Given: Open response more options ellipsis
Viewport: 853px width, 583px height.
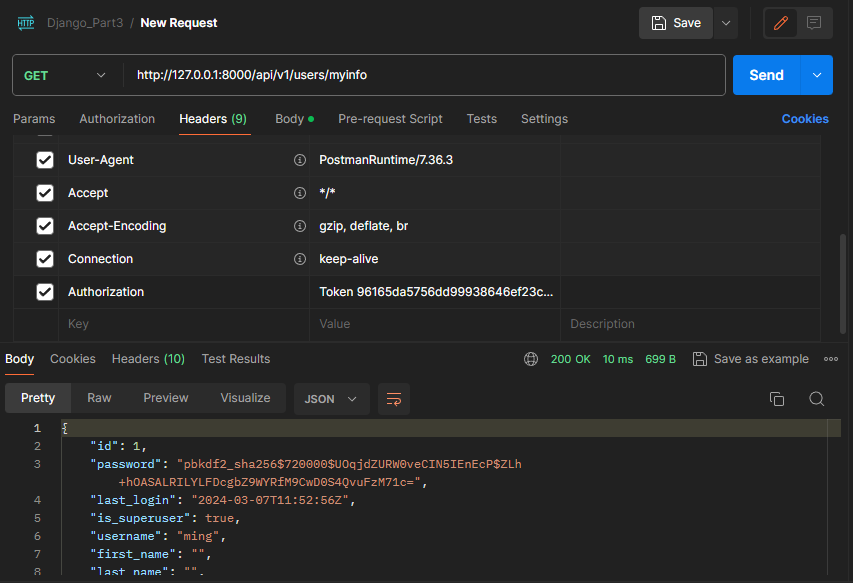Looking at the screenshot, I should (x=831, y=359).
